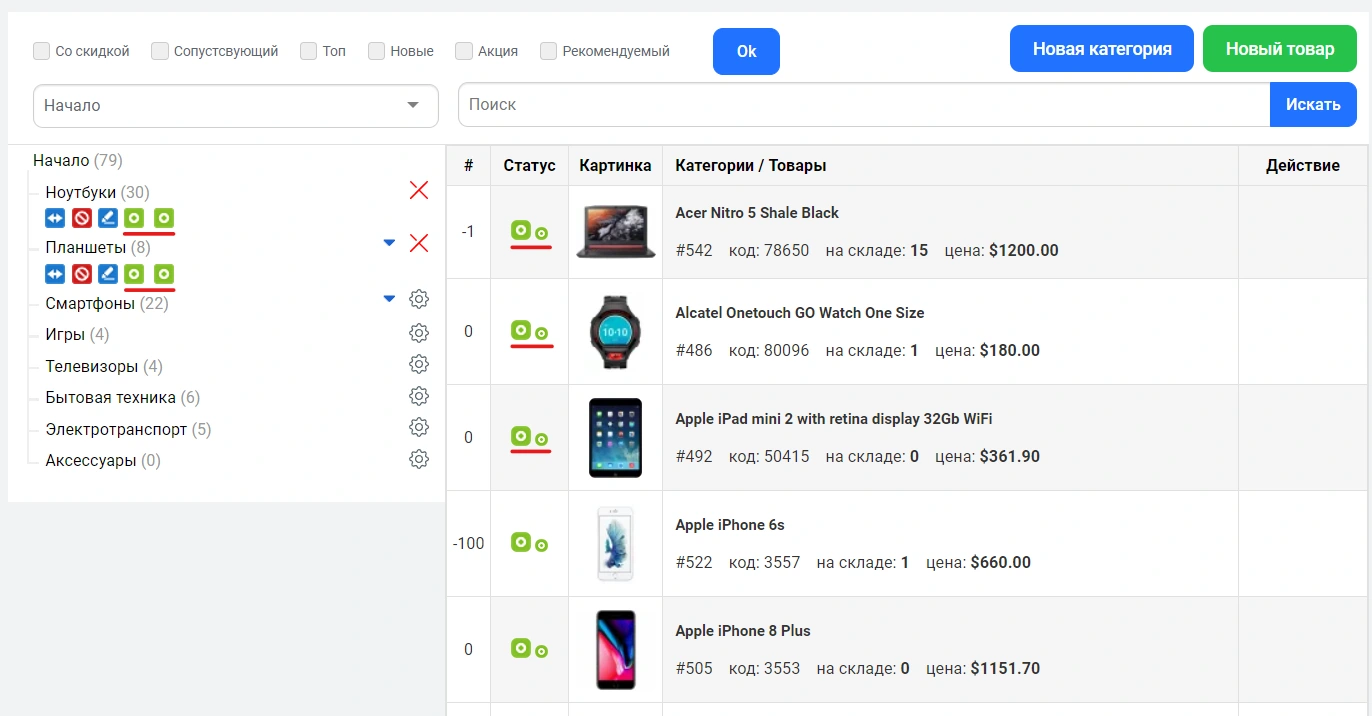
Task: Click the gear icon next to Аксессуары
Action: pyautogui.click(x=419, y=459)
